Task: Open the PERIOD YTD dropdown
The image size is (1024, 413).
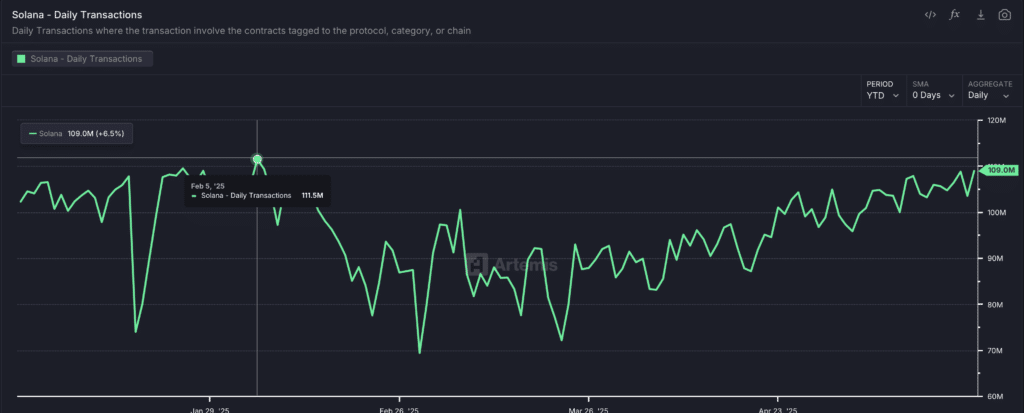Action: 882,90
